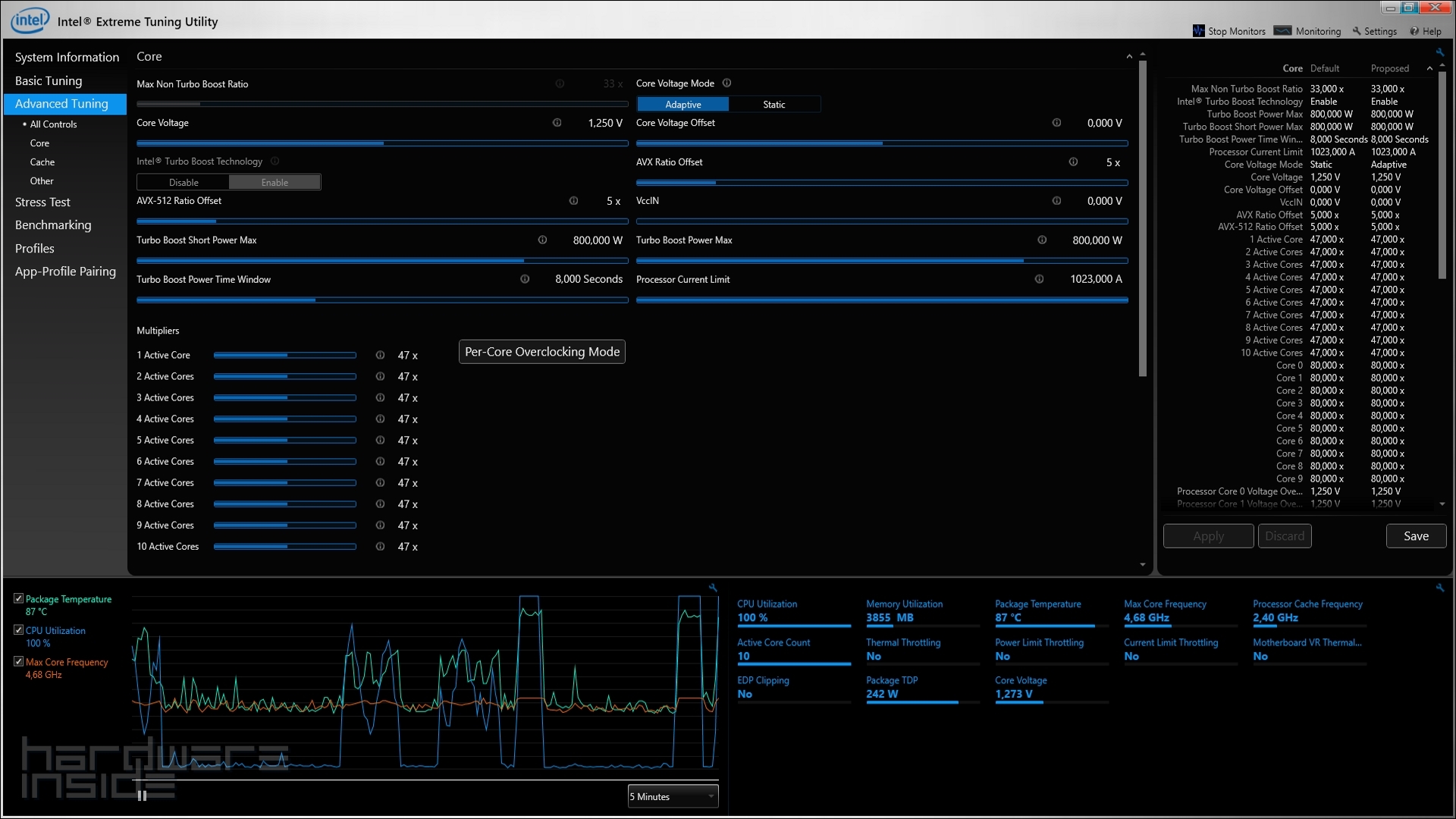Select Advanced Tuning section
The height and width of the screenshot is (819, 1456).
[65, 104]
